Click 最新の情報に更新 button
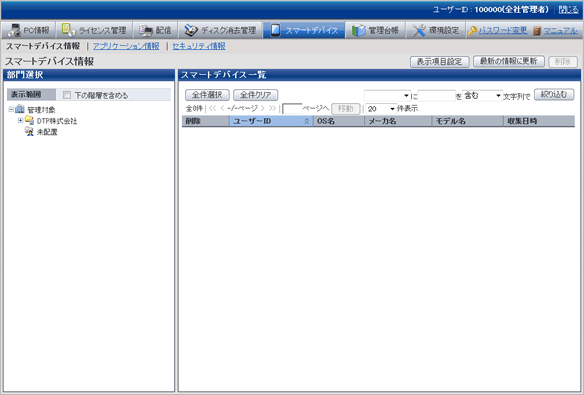Image resolution: width=584 pixels, height=395 pixels. 509,61
